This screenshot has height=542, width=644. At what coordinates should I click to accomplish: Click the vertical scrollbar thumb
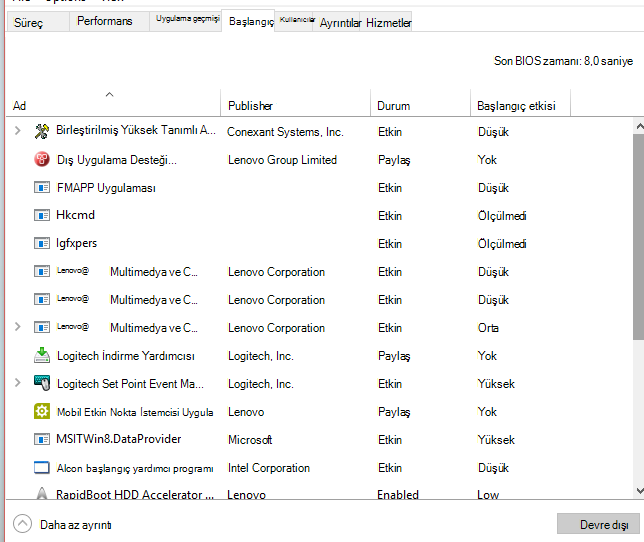pyautogui.click(x=639, y=237)
